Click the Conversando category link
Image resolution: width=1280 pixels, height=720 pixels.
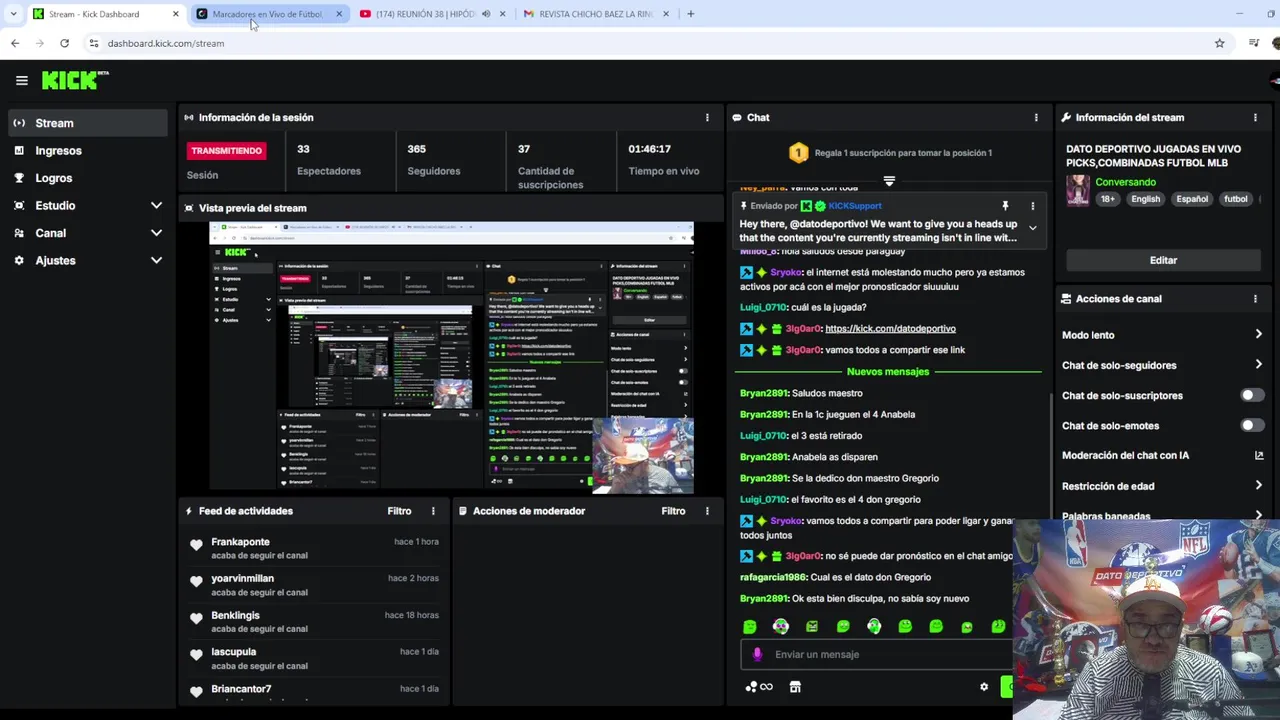[1125, 182]
